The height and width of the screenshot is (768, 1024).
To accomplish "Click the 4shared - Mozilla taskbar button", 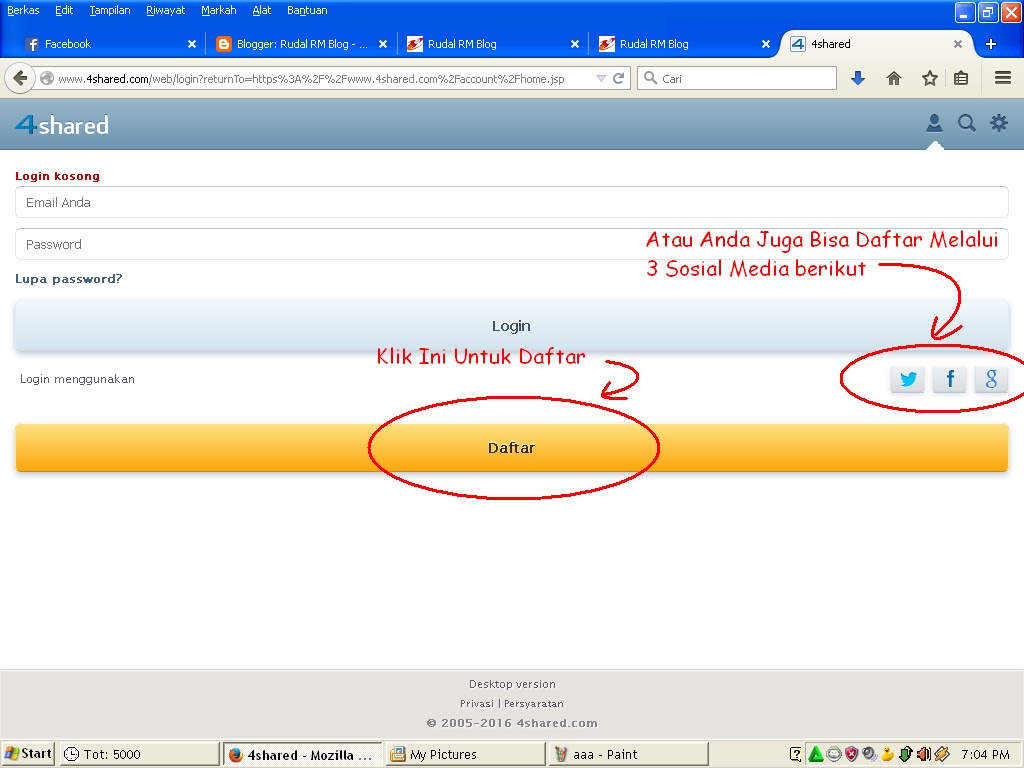I will (x=302, y=754).
